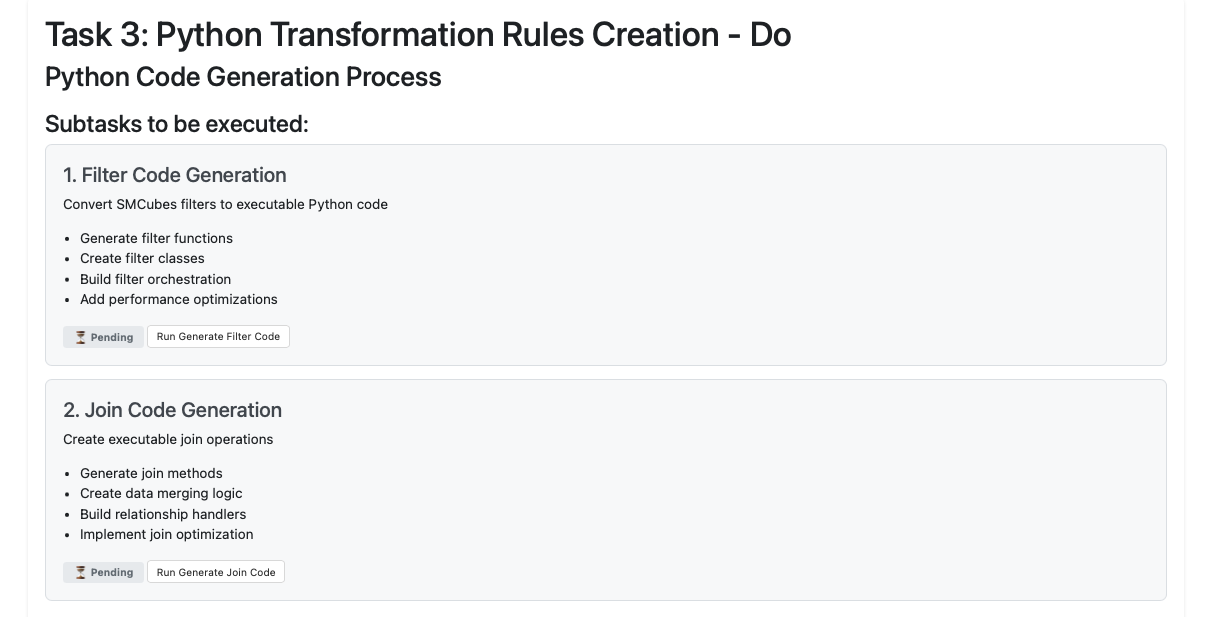The image size is (1222, 617).
Task: Click the 'Build filter orchestration' bullet item
Action: (155, 279)
